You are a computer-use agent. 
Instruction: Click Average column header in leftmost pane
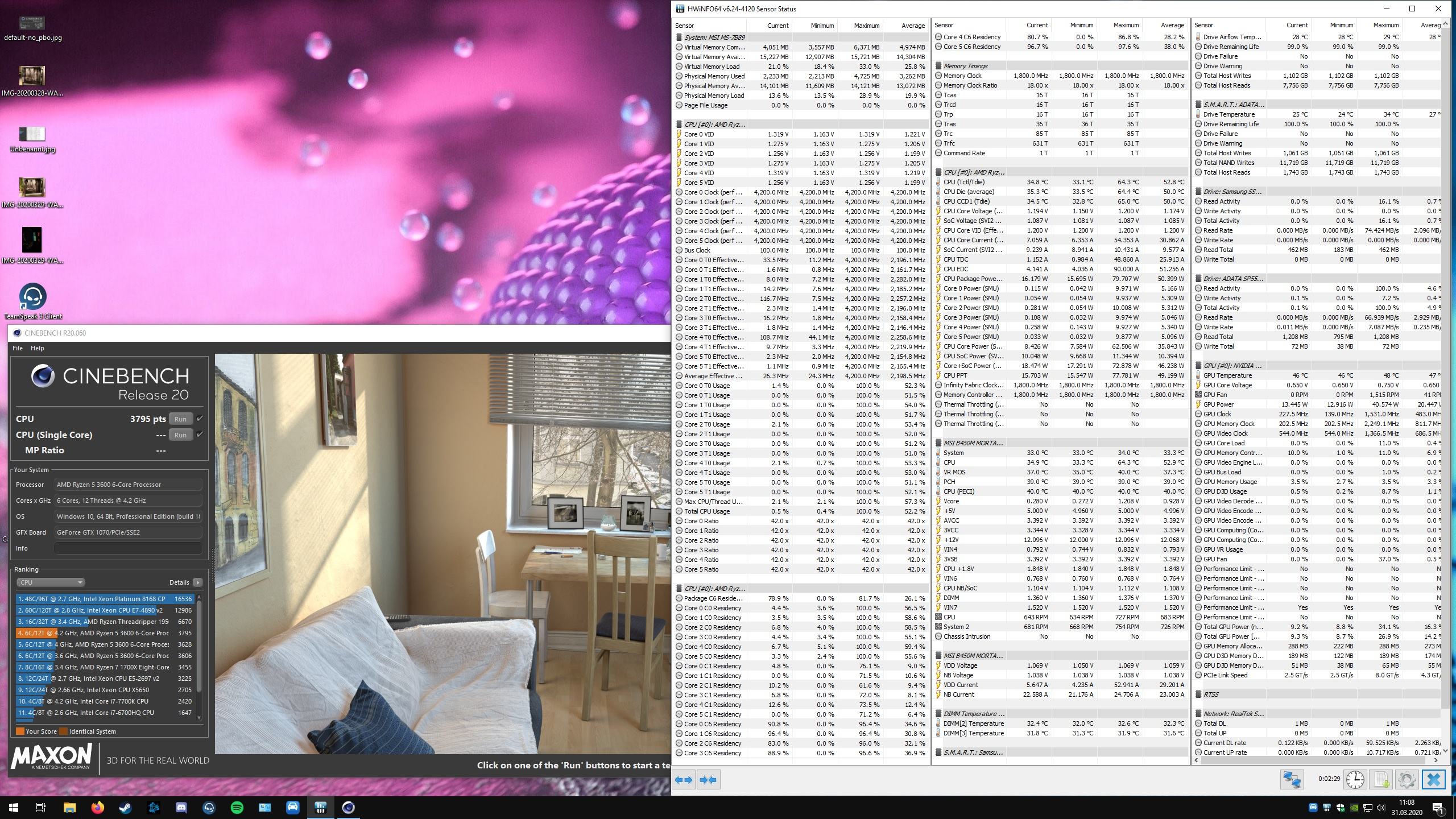(x=905, y=25)
